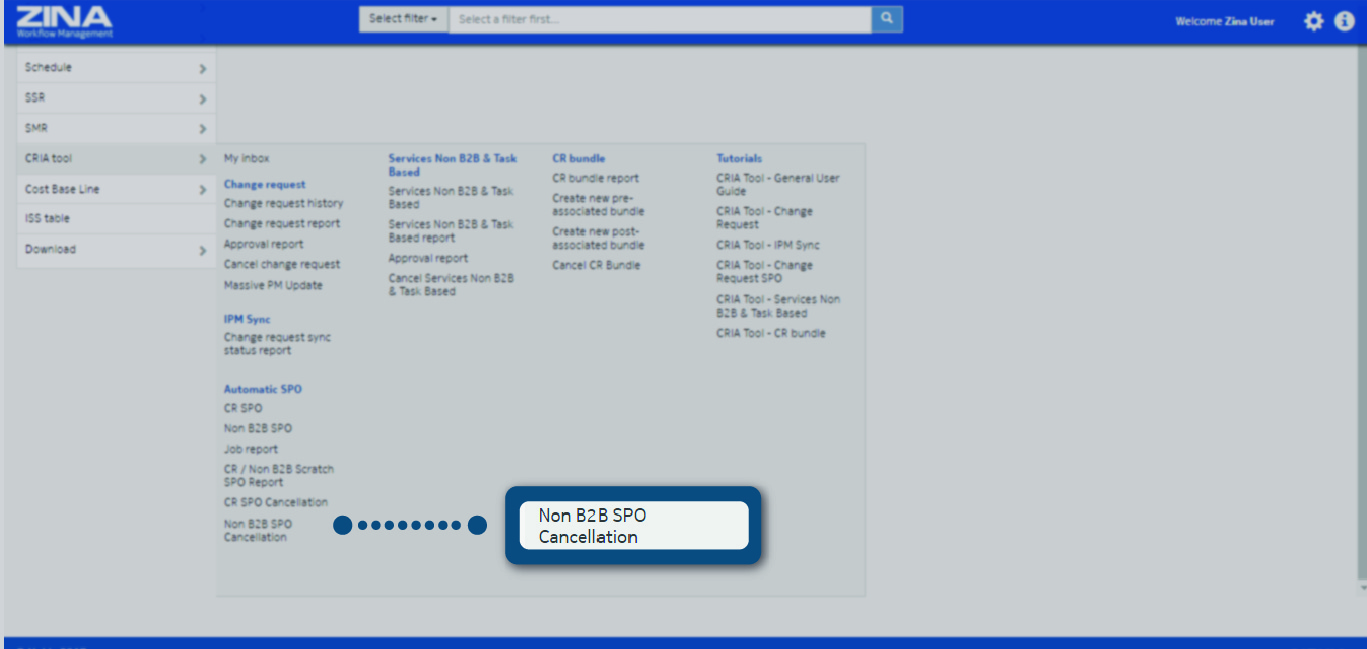The height and width of the screenshot is (649, 1367).
Task: Click Cancel CR Bundle link
Action: click(x=596, y=265)
